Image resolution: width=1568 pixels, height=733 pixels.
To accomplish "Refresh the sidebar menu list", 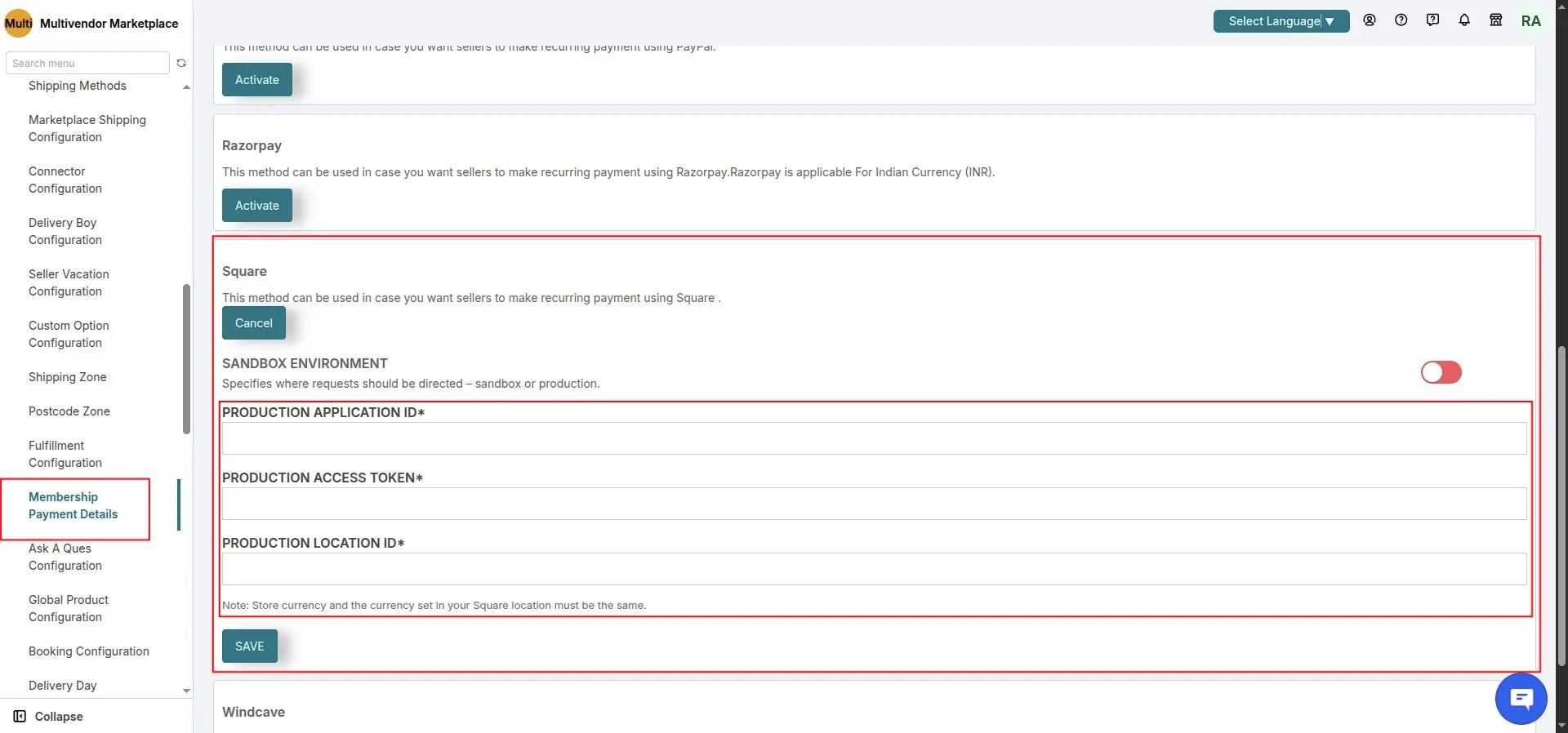I will [x=181, y=63].
